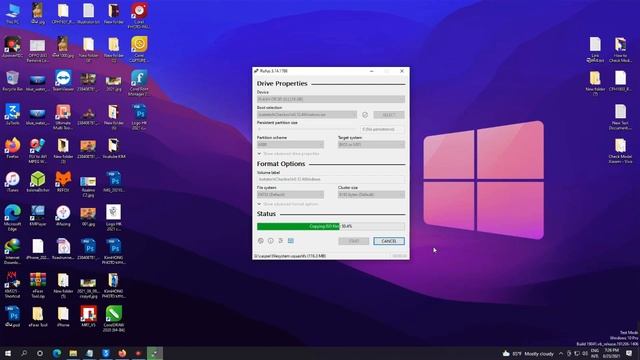Image resolution: width=640 pixels, height=360 pixels.
Task: Open the Device dropdown in Rufus
Action: pos(331,99)
